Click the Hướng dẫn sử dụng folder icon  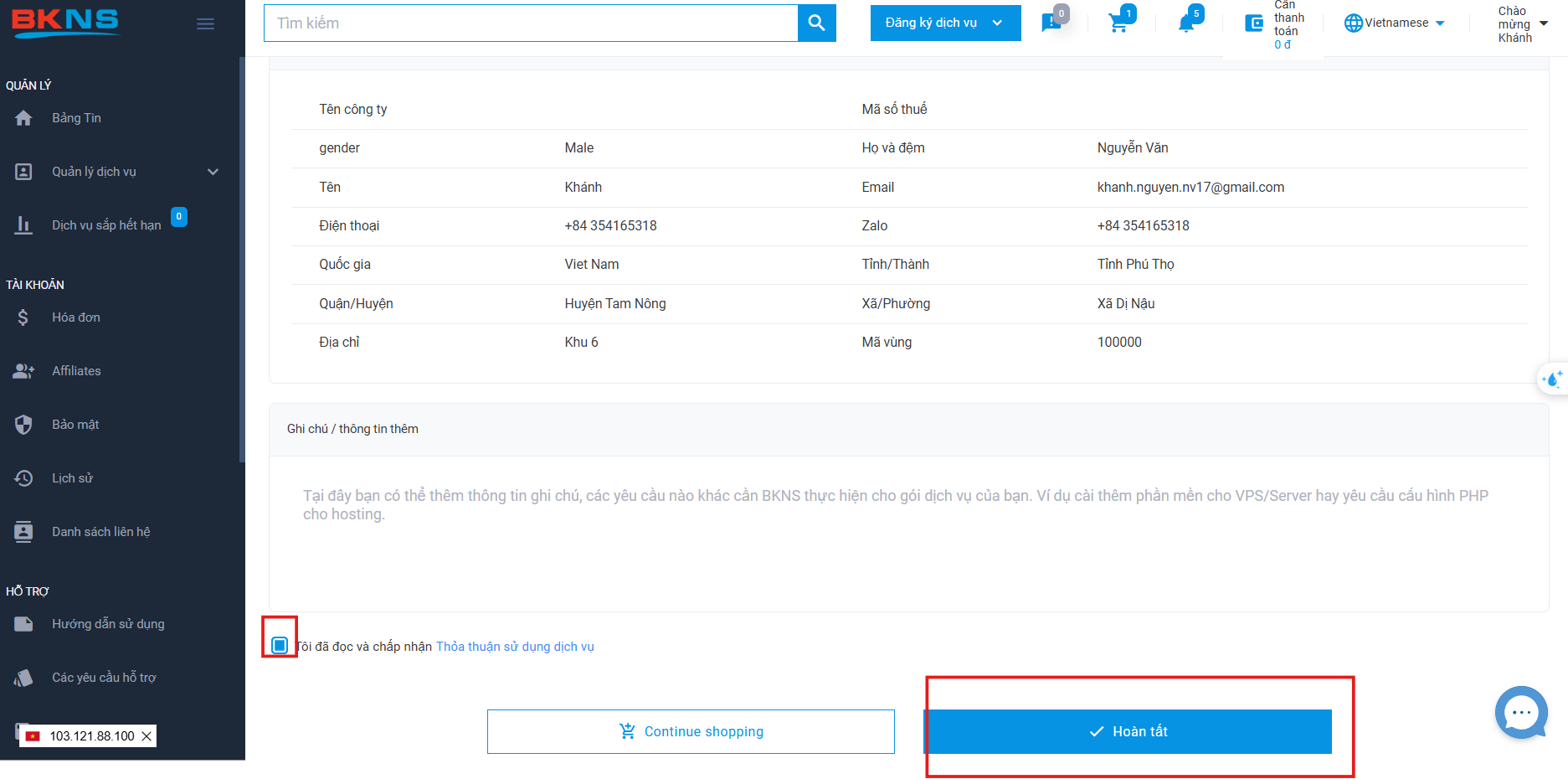(x=23, y=624)
